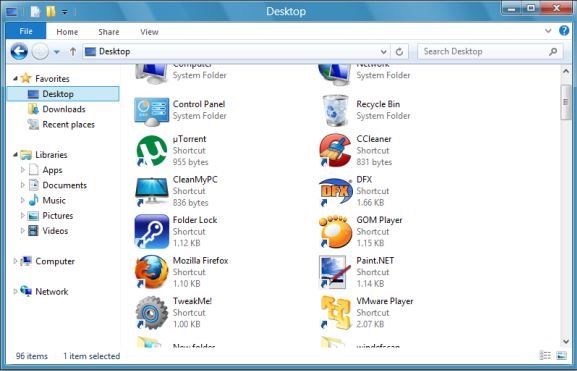Select the CleanMyPC shortcut icon
577x371 pixels.
coord(152,191)
